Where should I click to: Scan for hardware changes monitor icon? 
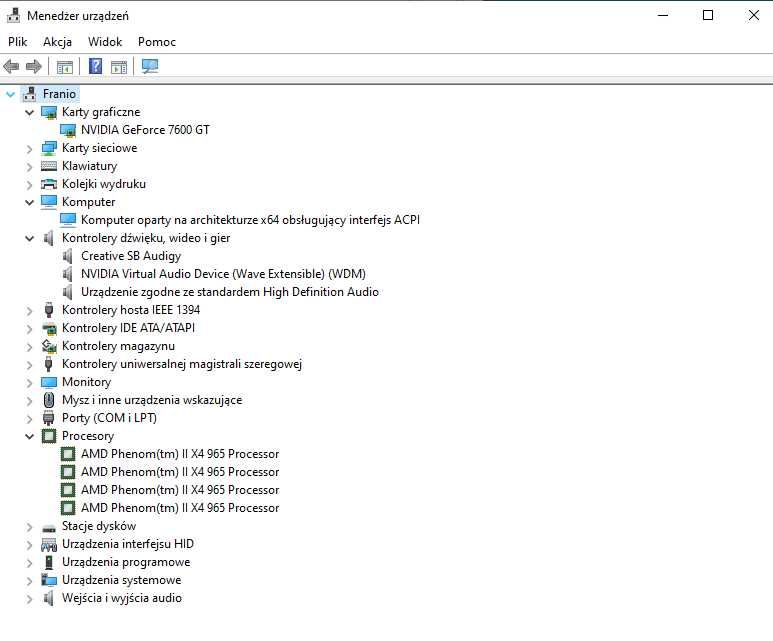coord(150,66)
